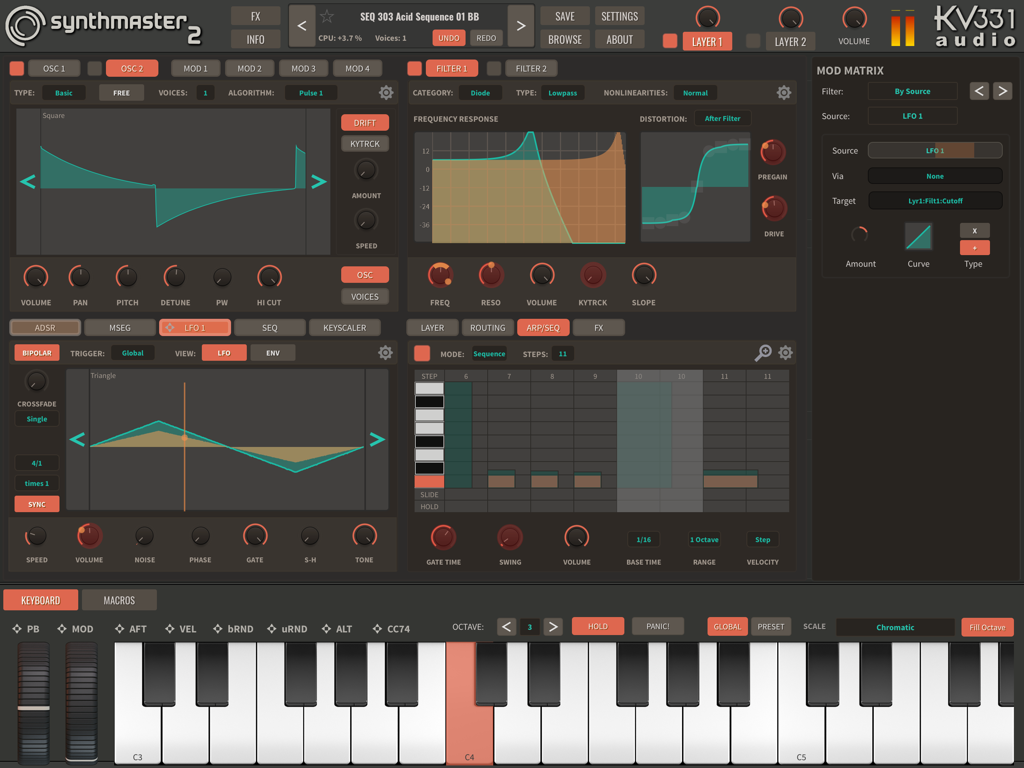Open LFO settings with its gear icon
The image size is (1024, 768).
383,353
